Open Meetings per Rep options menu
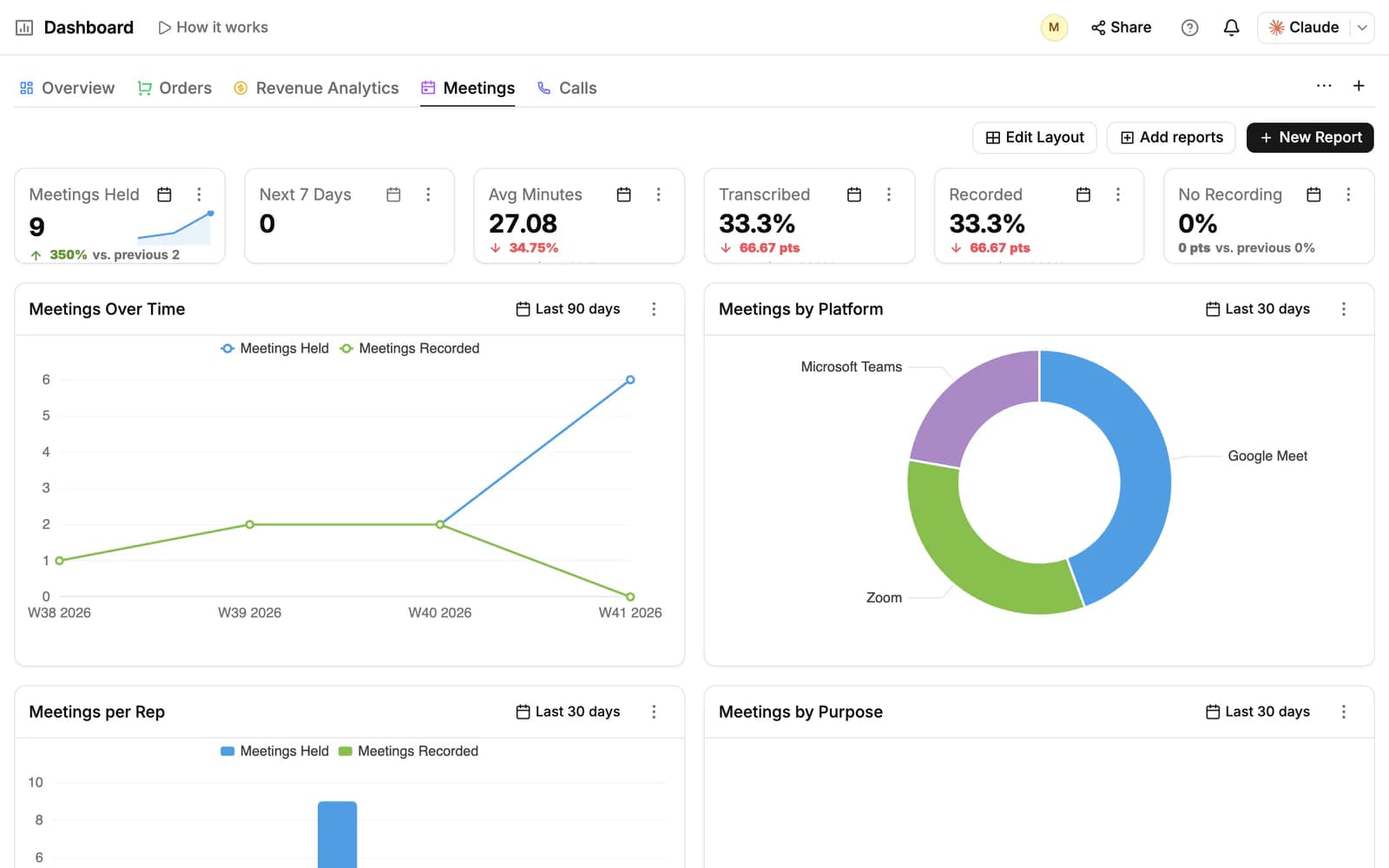 [x=654, y=712]
